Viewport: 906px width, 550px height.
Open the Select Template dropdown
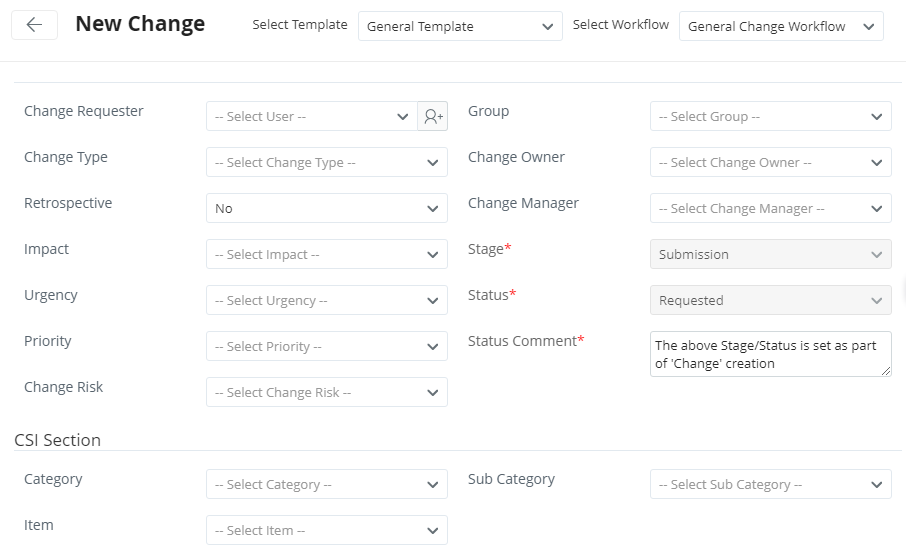[x=460, y=27]
